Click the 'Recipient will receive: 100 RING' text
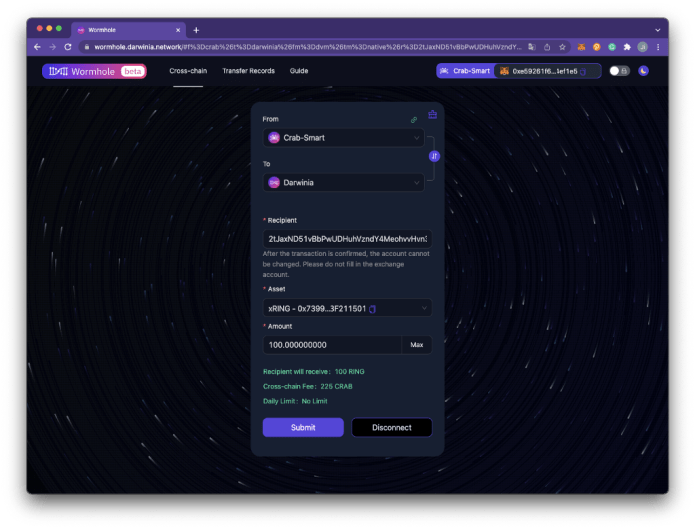Screen dimensions: 695x529 point(313,372)
